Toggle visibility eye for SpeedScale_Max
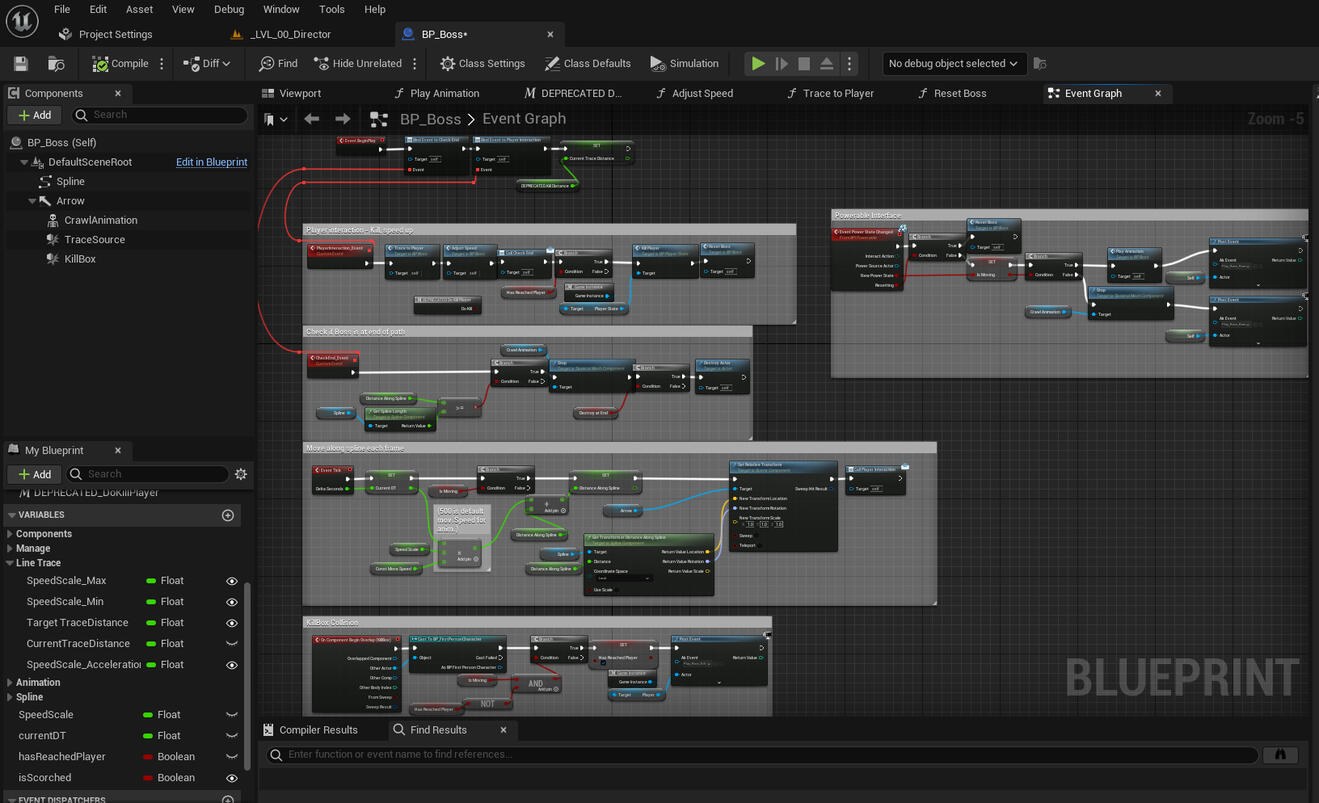The image size is (1319, 803). click(x=232, y=581)
